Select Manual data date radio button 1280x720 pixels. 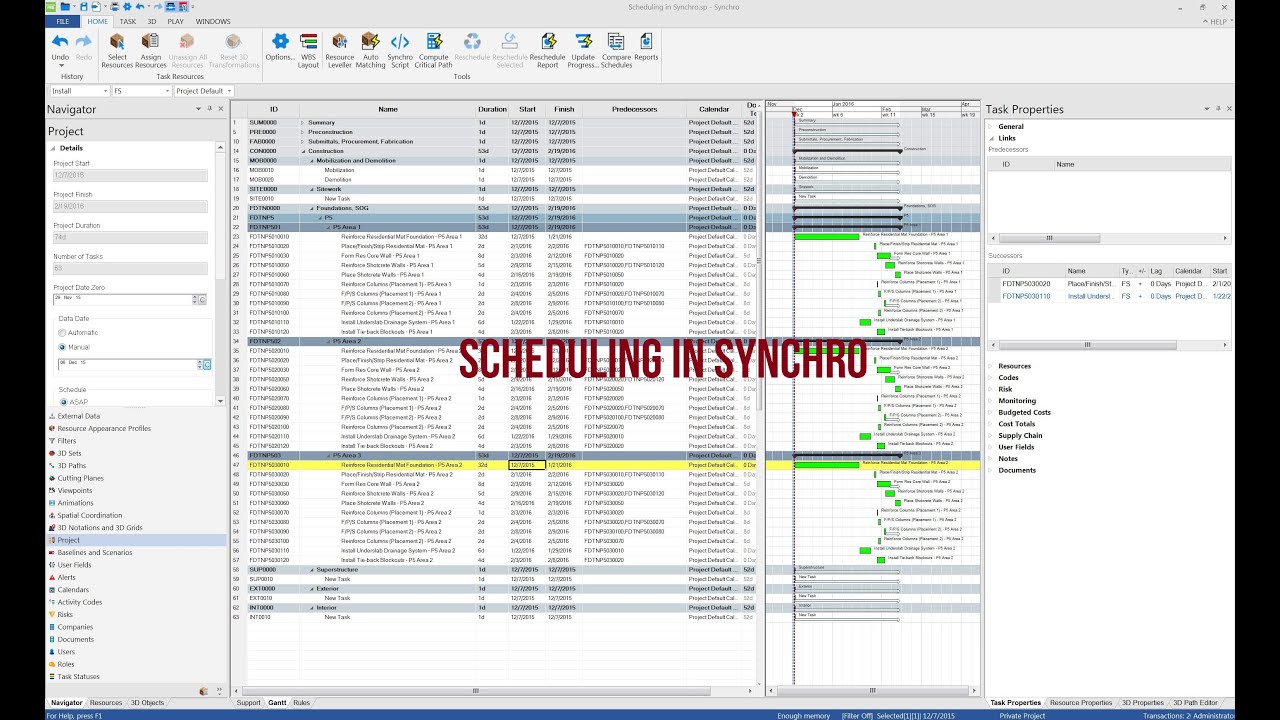[62, 347]
